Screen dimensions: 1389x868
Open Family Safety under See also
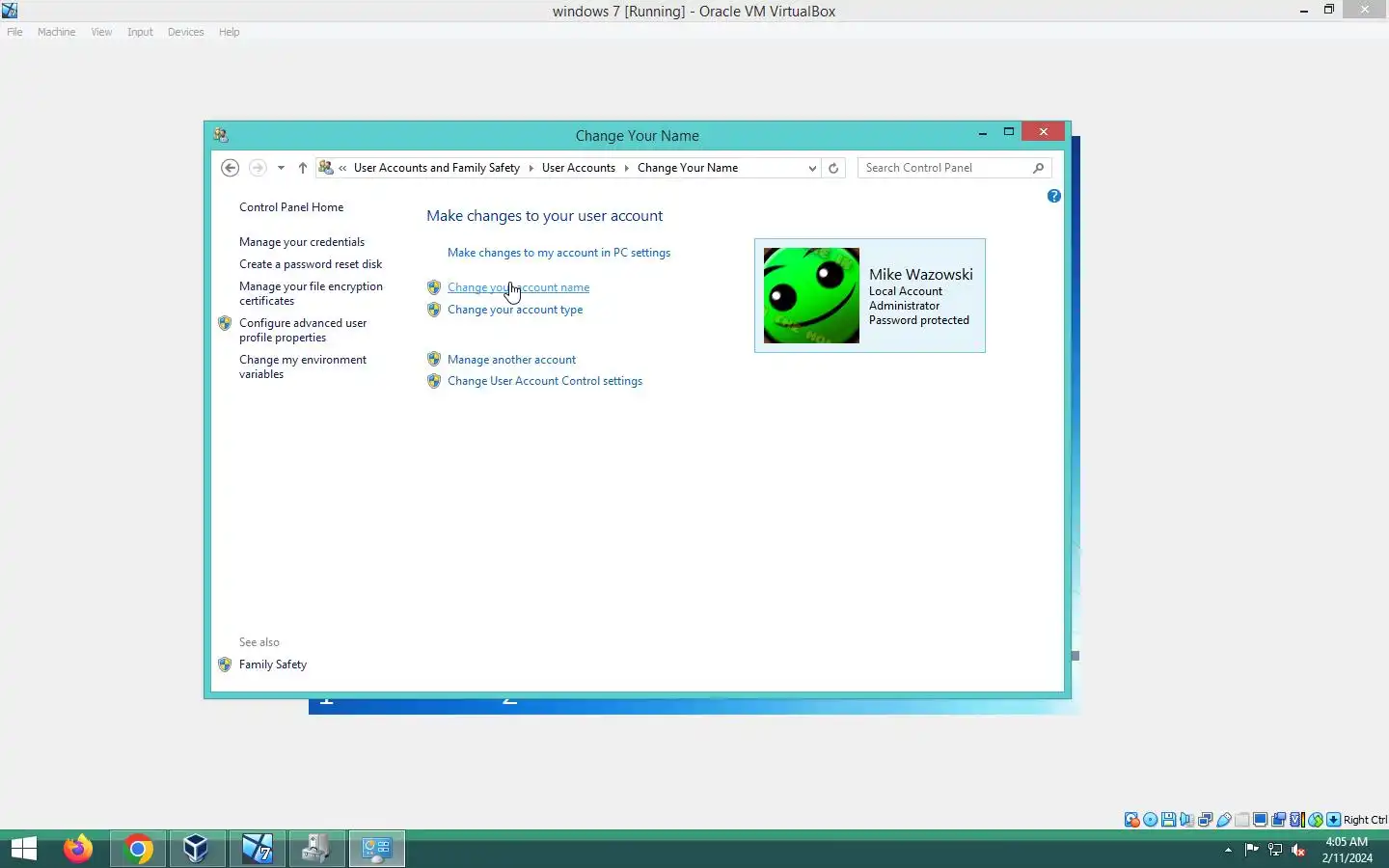pos(273,665)
